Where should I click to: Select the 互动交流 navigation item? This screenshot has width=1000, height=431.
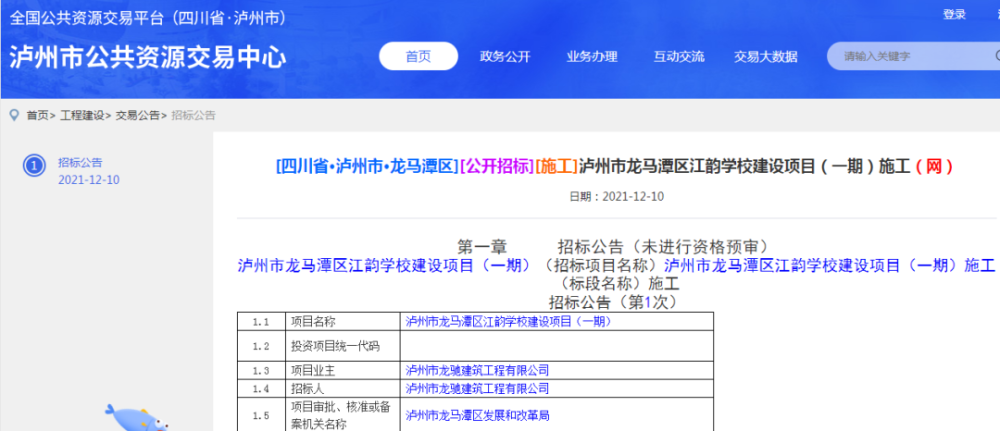click(678, 56)
